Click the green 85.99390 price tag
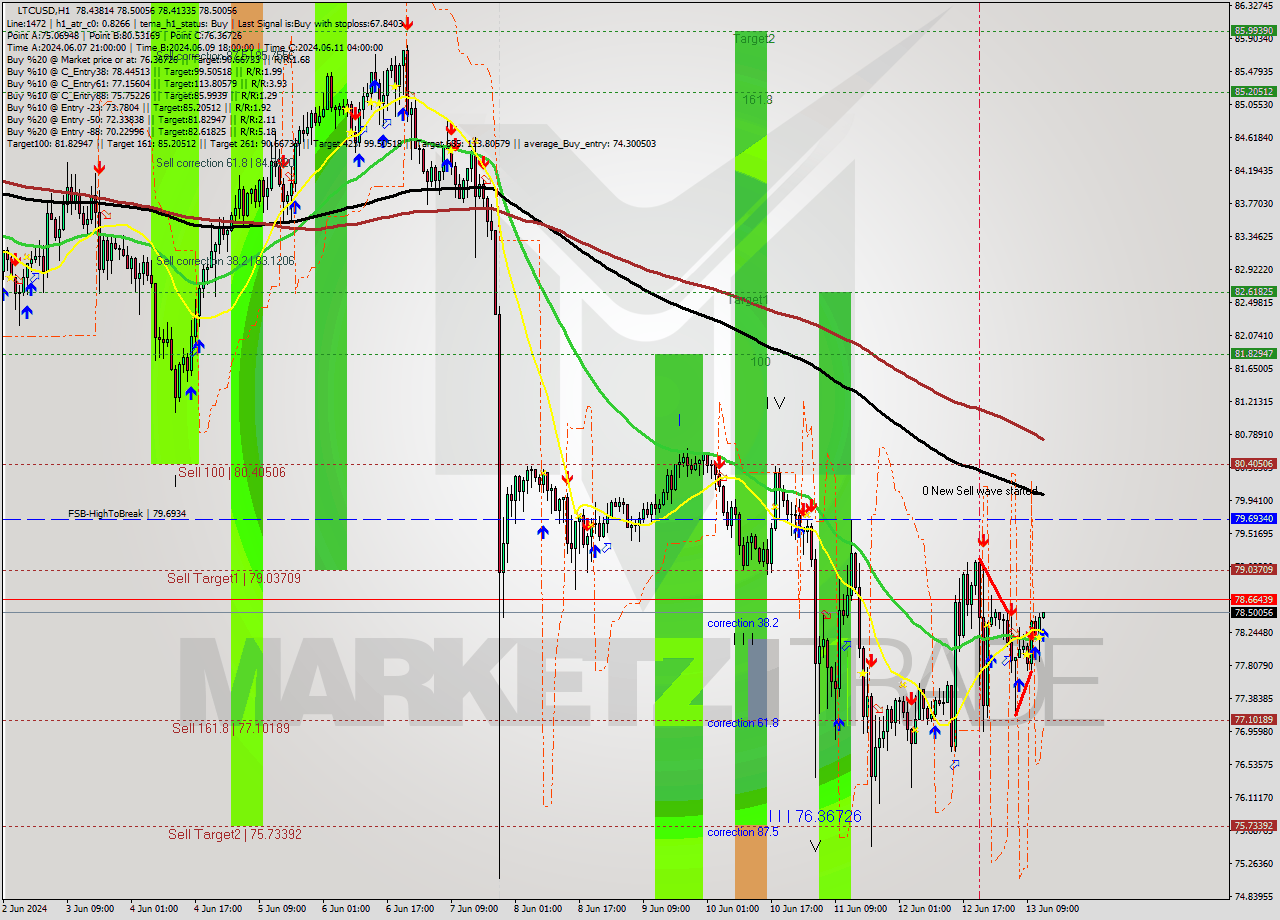This screenshot has width=1280, height=920. [1253, 31]
